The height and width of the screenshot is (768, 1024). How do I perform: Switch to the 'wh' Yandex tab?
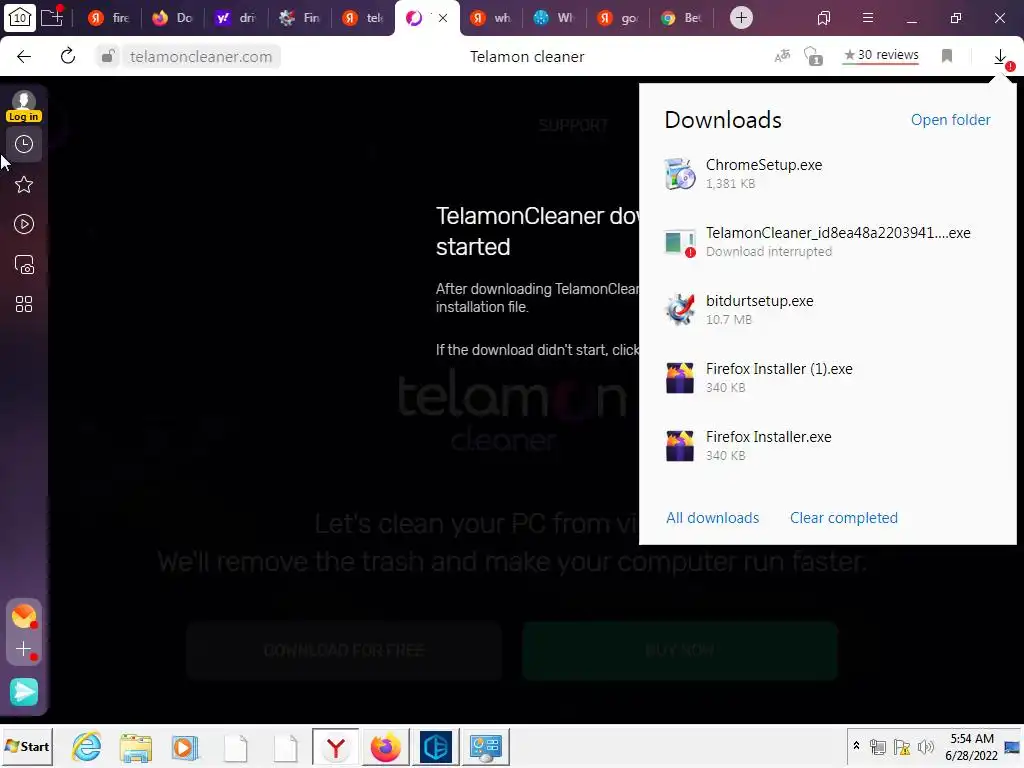(x=490, y=18)
